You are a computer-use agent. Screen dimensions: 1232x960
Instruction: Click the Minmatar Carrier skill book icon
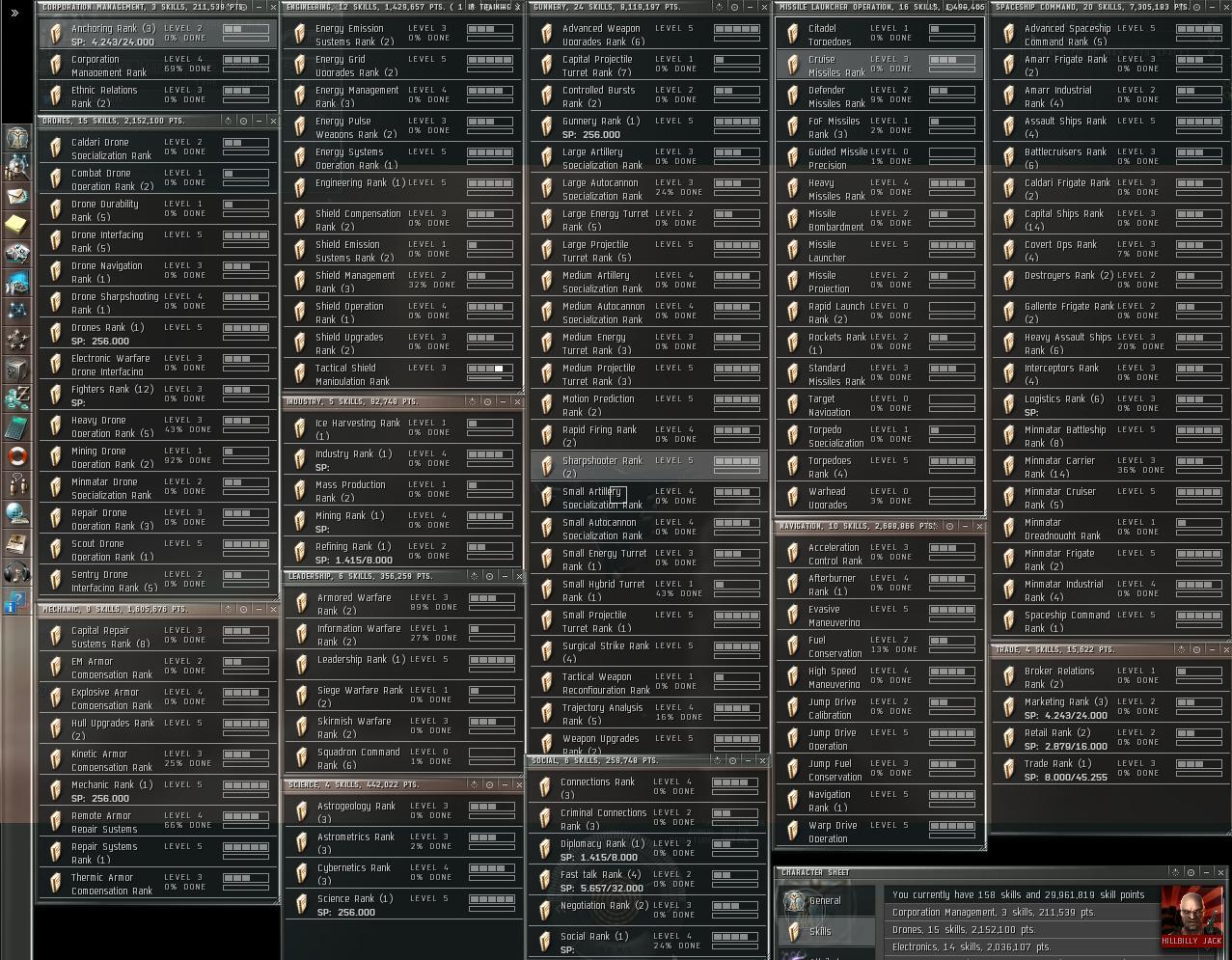pos(1009,467)
